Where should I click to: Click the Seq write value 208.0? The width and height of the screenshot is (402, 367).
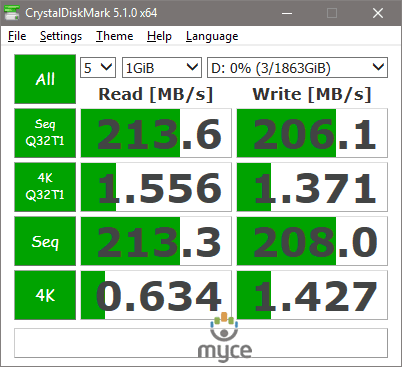pos(312,241)
